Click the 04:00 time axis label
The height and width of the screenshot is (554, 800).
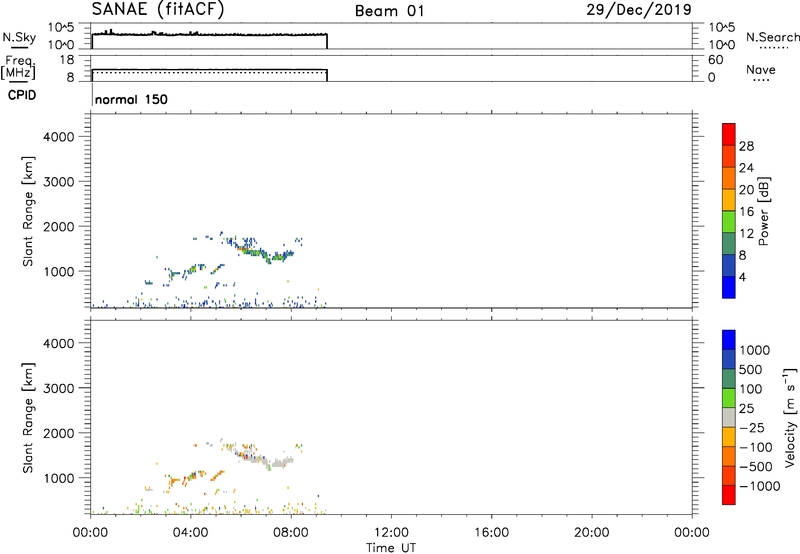pos(191,533)
